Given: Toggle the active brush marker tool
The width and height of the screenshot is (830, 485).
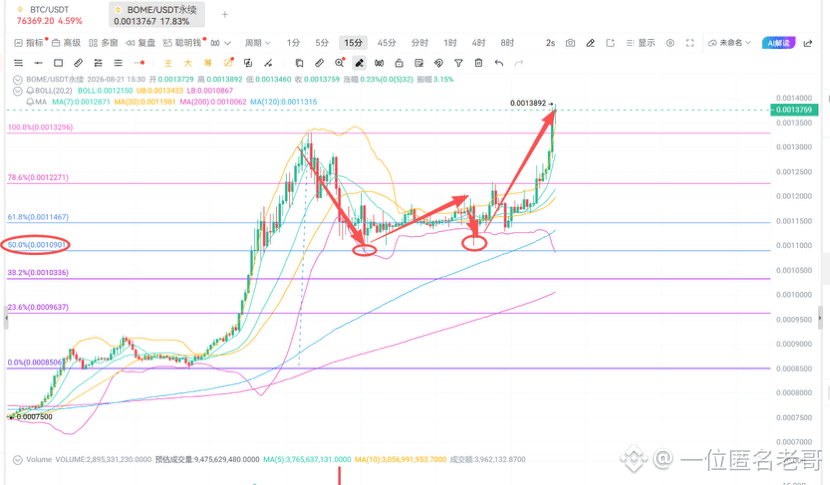Looking at the screenshot, I should (359, 63).
